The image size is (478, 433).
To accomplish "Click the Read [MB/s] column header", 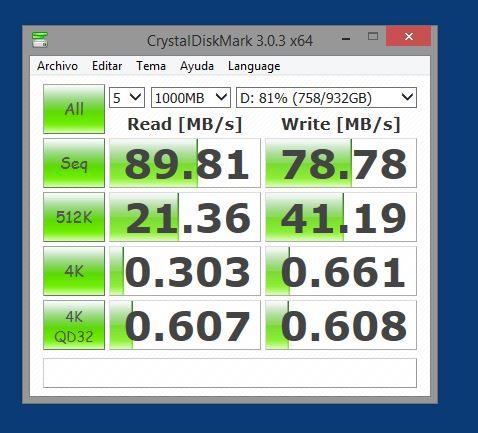I will (x=185, y=125).
